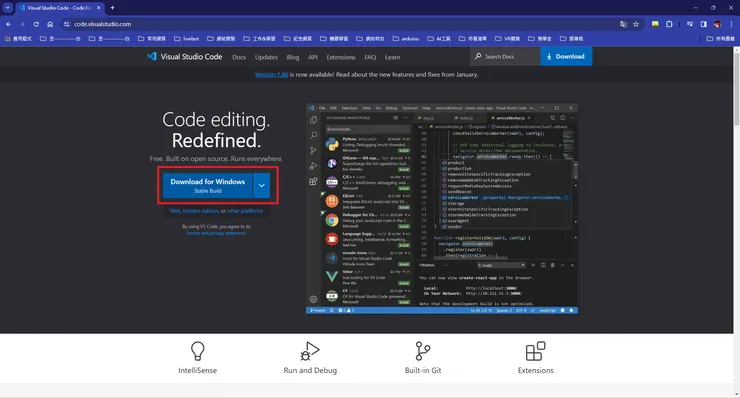Open the Apps shortcut in bookmarks bar

[x=18, y=39]
